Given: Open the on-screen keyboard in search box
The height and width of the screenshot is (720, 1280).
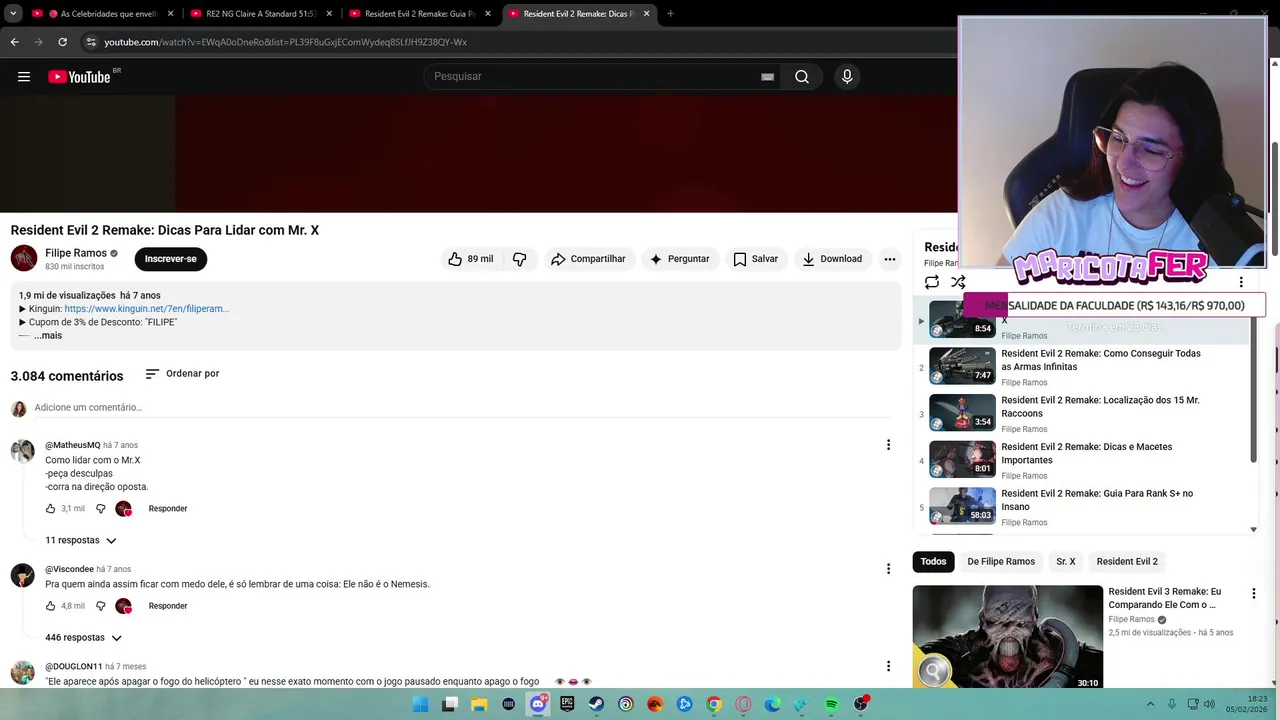Looking at the screenshot, I should [767, 77].
